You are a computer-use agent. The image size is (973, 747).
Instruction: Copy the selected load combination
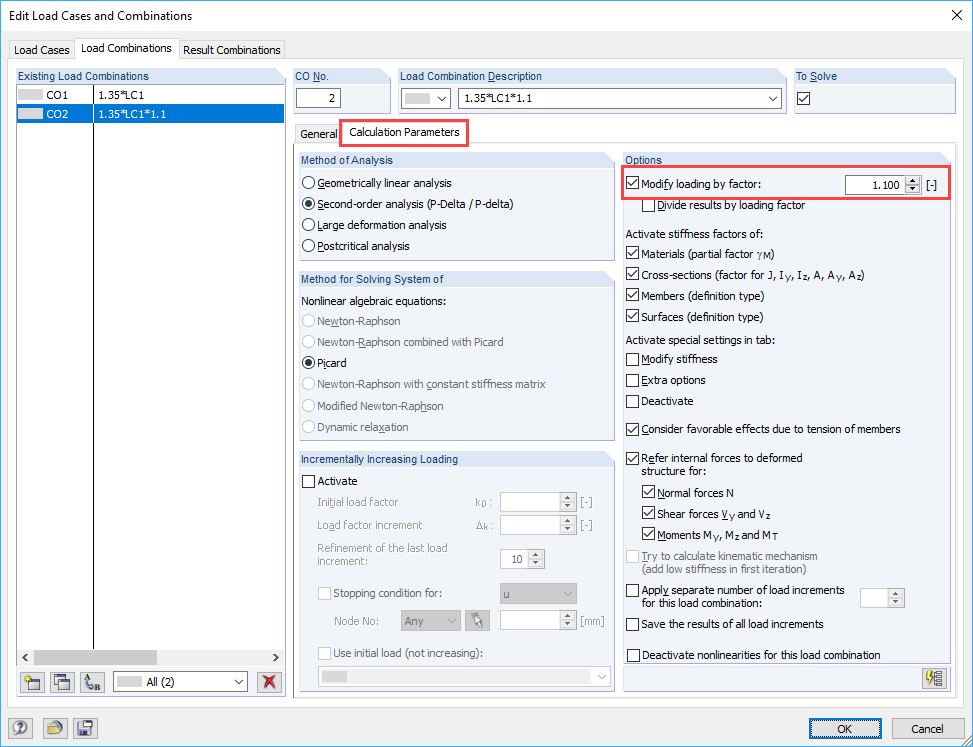point(61,682)
